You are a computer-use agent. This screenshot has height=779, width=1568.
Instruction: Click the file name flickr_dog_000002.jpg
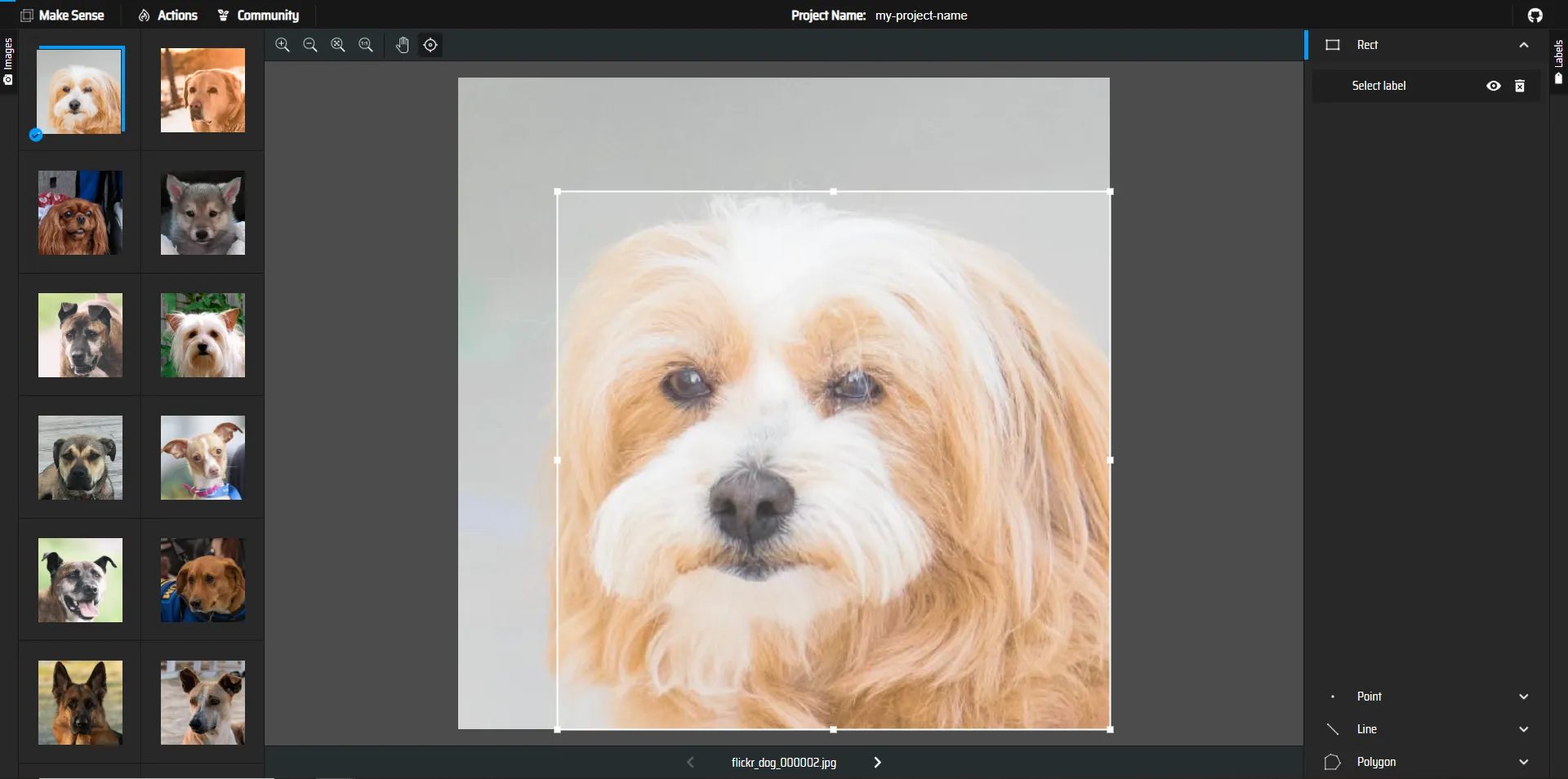[784, 763]
